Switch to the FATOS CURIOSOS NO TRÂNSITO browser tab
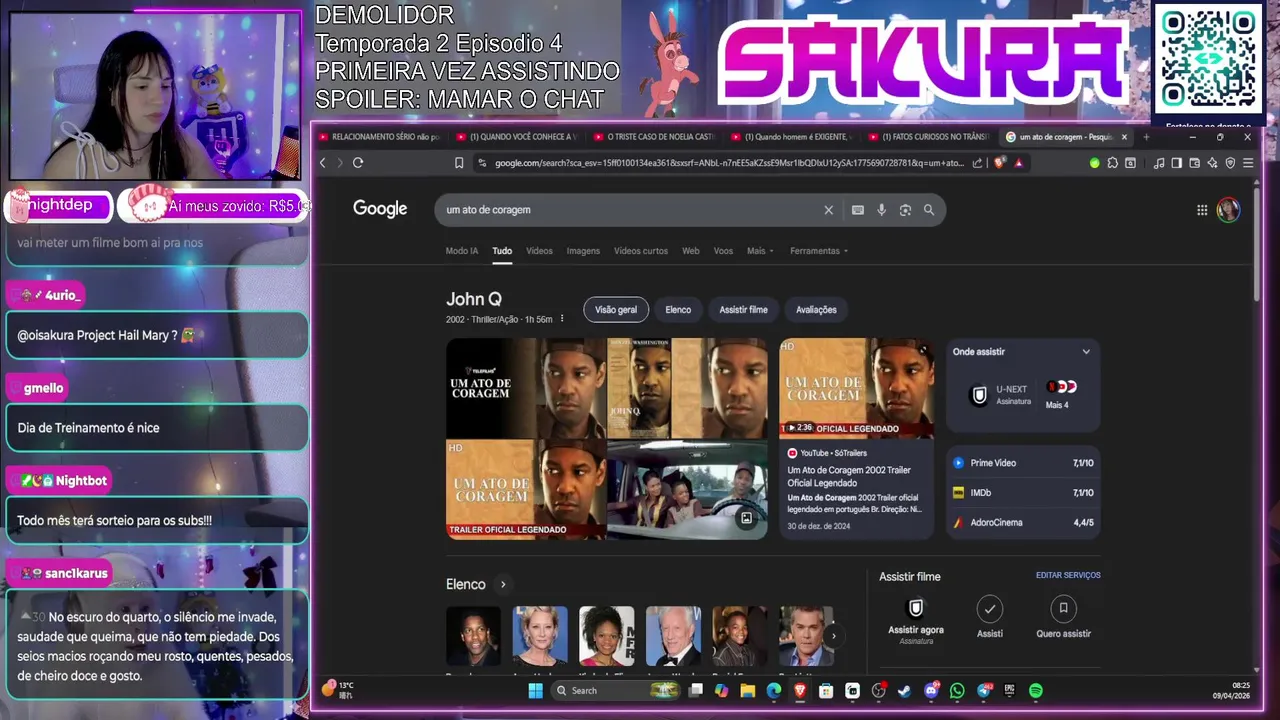Image resolution: width=1280 pixels, height=720 pixels. click(x=928, y=137)
